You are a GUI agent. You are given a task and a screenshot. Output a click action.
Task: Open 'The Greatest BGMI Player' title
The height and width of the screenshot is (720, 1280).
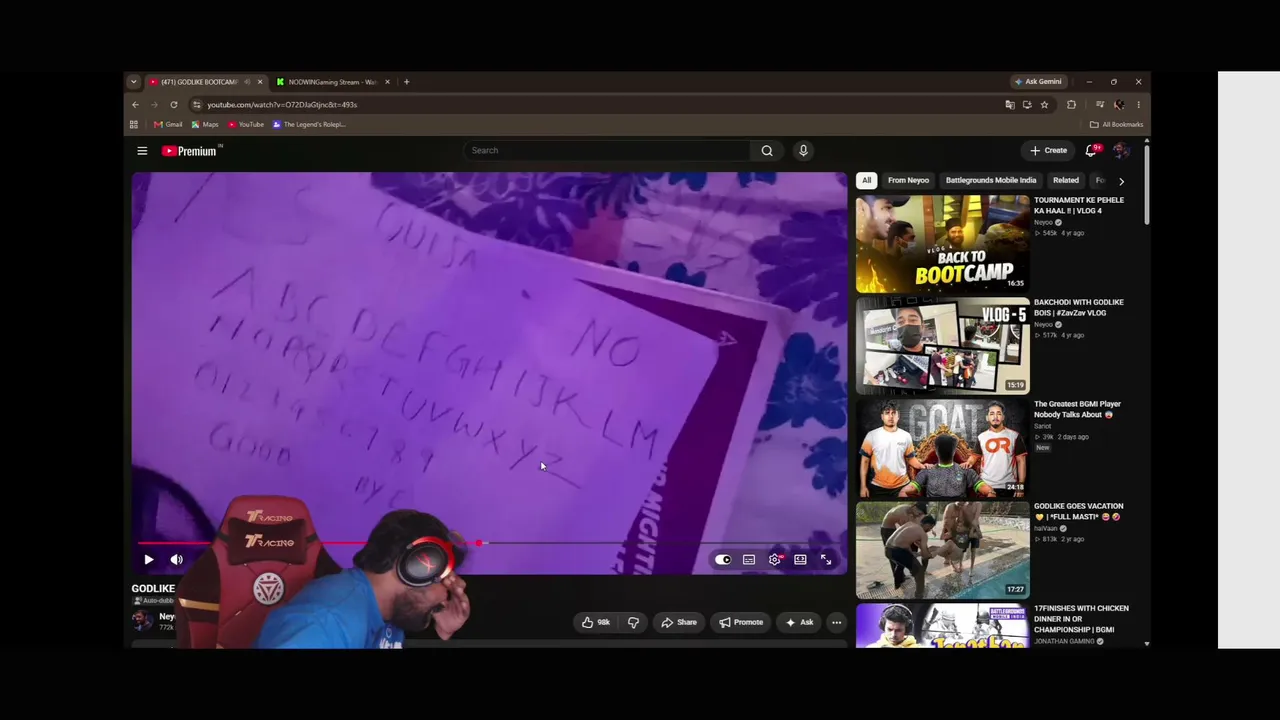(x=1077, y=409)
